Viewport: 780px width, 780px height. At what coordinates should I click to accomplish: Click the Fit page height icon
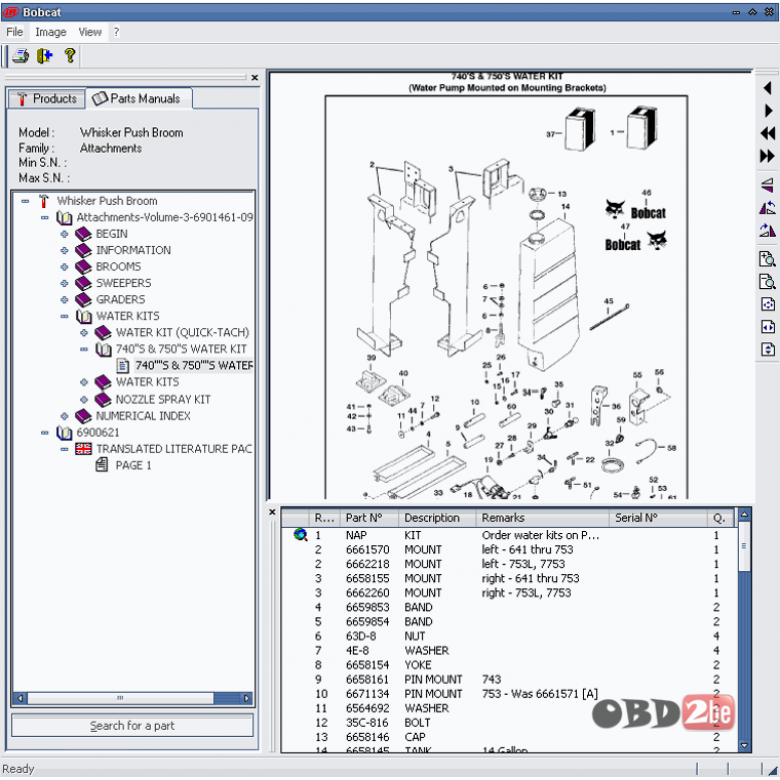(x=768, y=349)
